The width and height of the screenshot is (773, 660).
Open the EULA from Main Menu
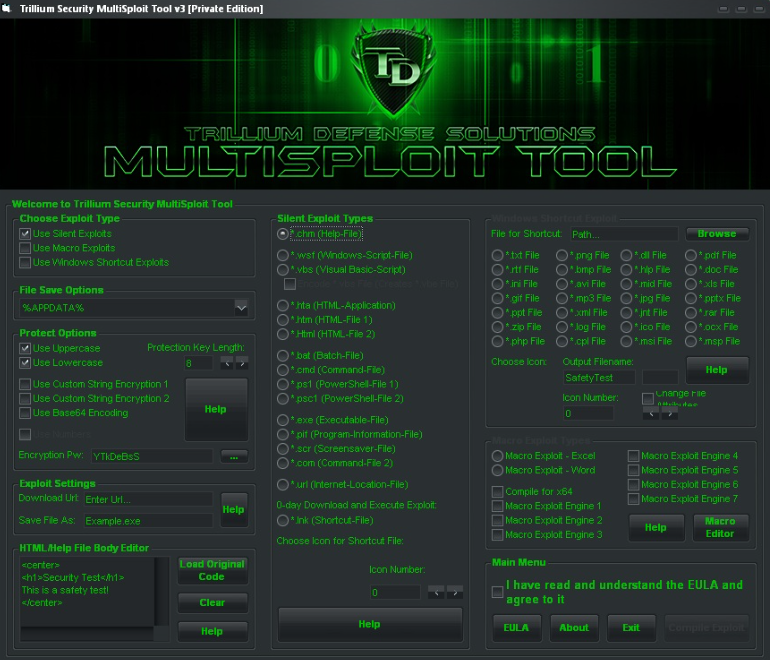click(x=517, y=628)
